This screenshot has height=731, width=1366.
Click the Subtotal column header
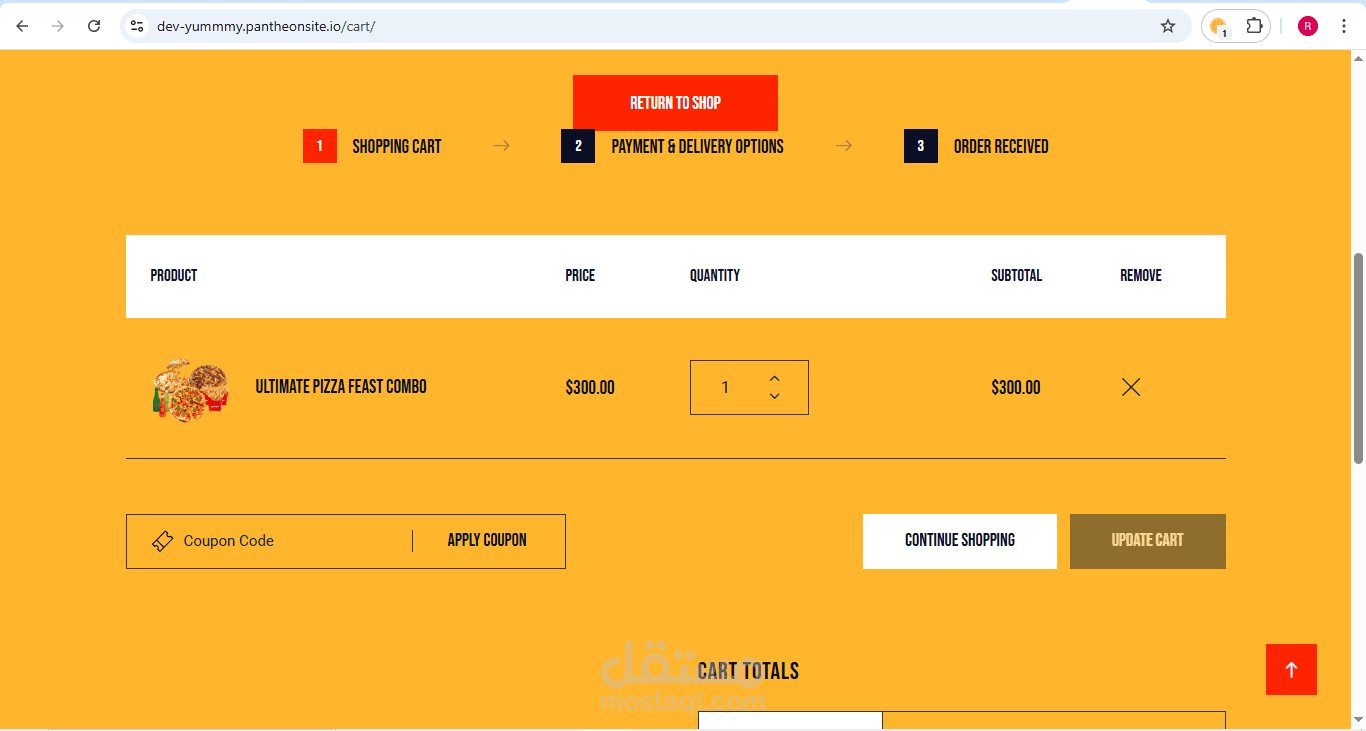[x=1016, y=275]
